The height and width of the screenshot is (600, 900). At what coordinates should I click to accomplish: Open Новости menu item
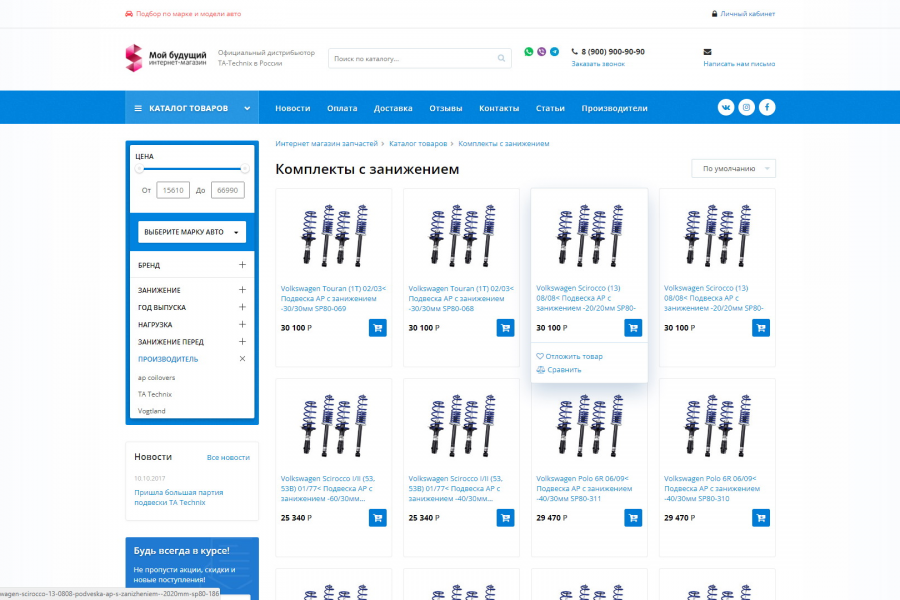[x=293, y=108]
